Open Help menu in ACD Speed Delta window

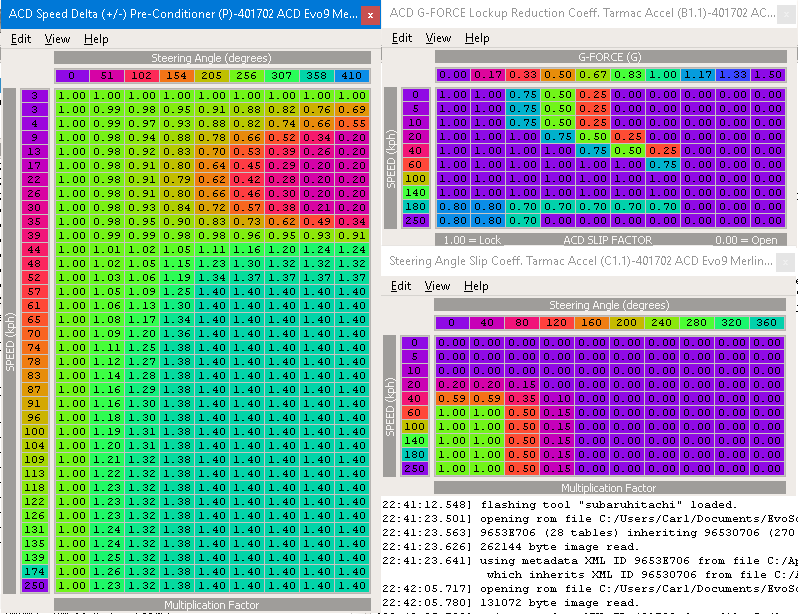tap(96, 39)
